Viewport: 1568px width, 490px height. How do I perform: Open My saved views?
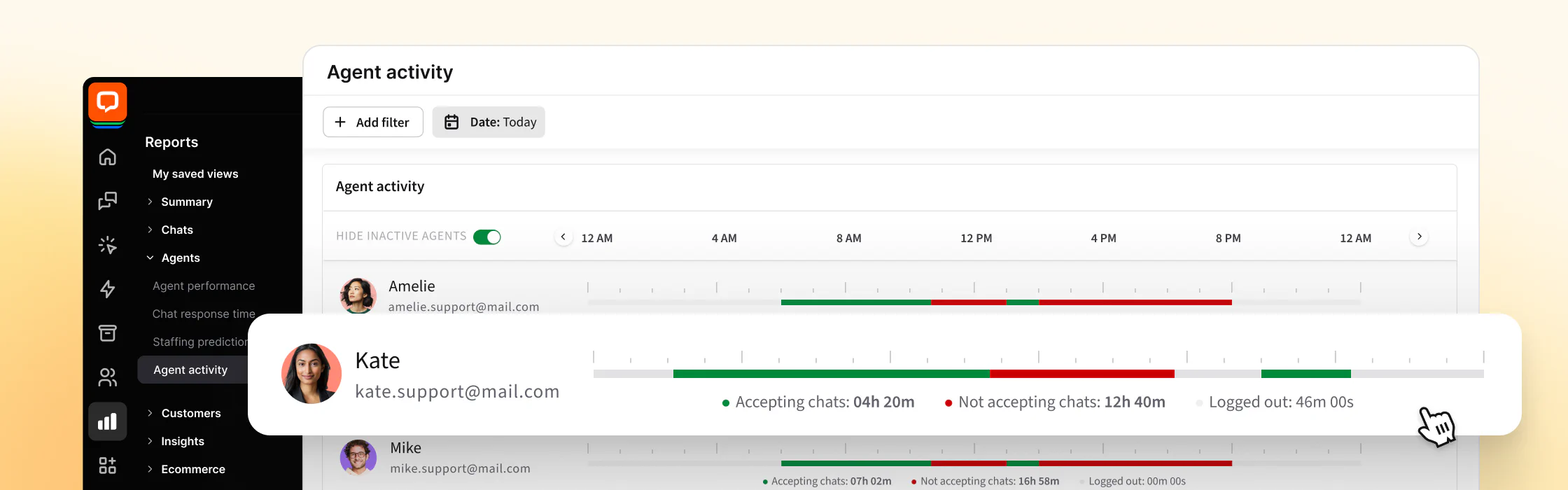tap(195, 174)
